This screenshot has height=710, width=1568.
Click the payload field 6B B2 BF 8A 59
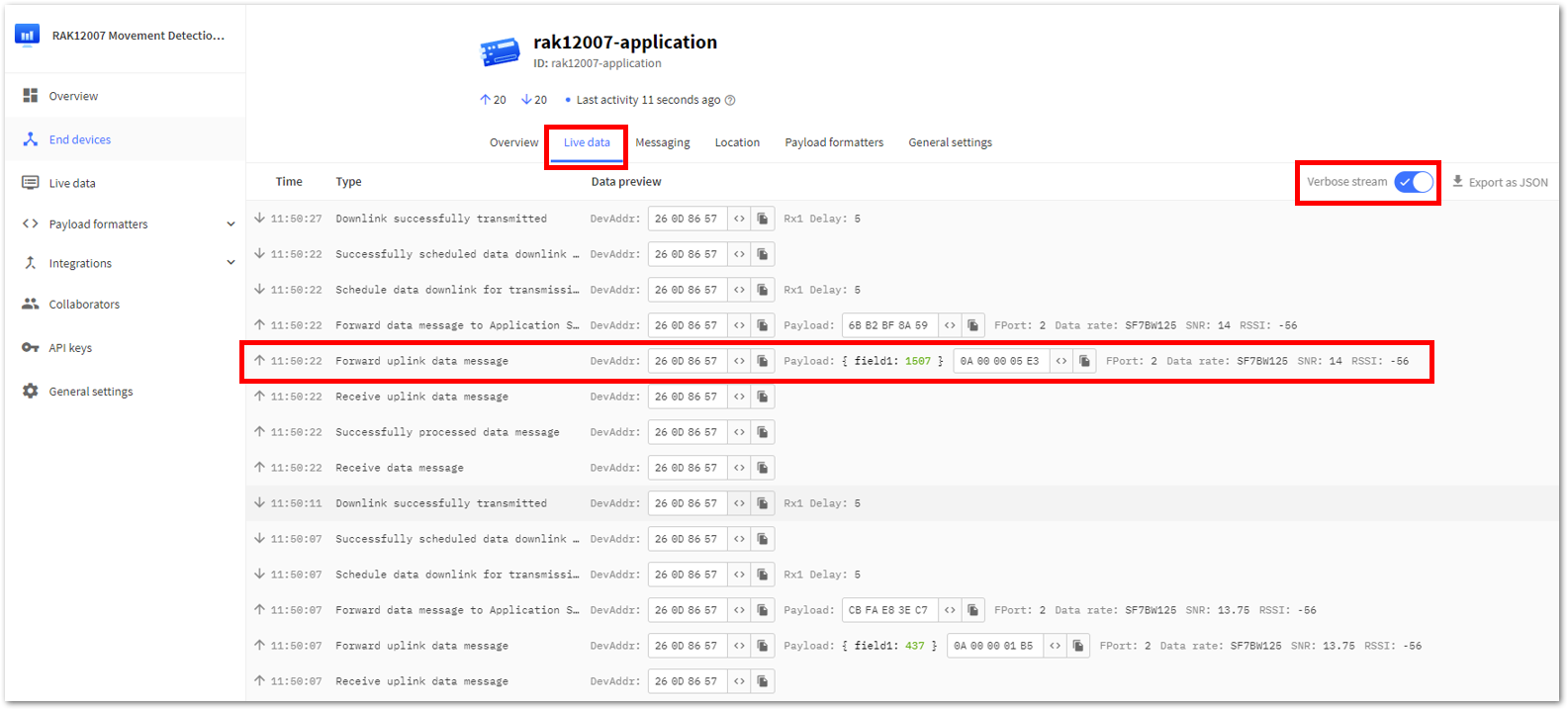[x=889, y=325]
